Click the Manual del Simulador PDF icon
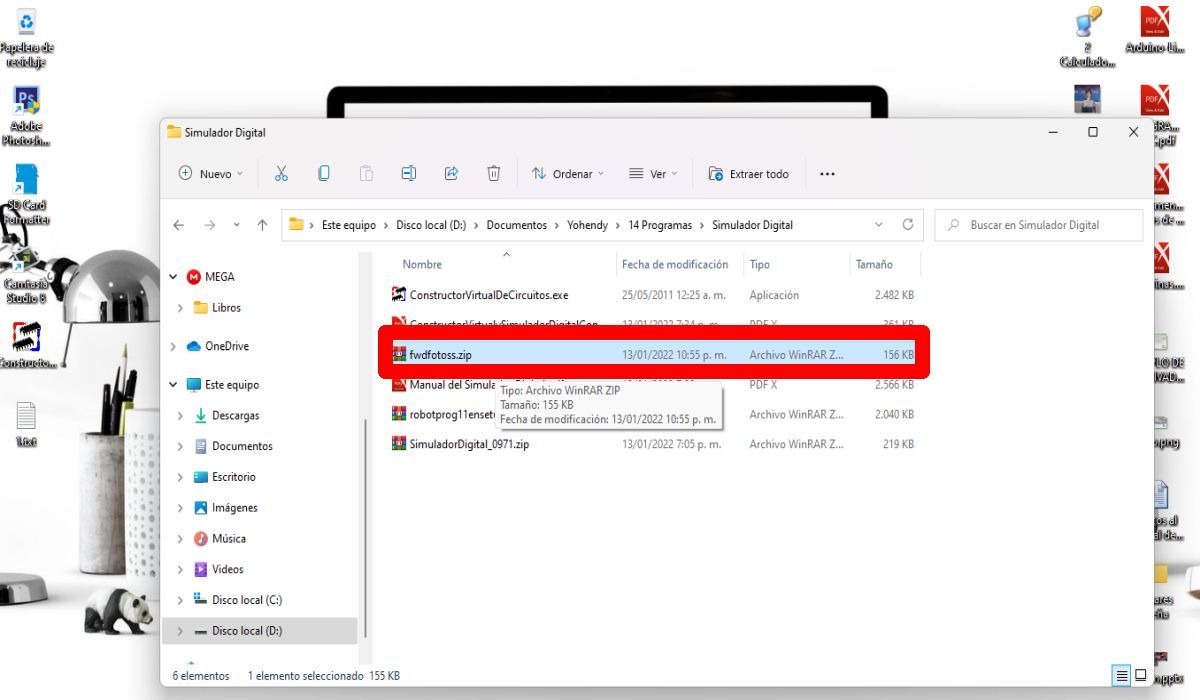This screenshot has width=1200, height=700. (399, 384)
